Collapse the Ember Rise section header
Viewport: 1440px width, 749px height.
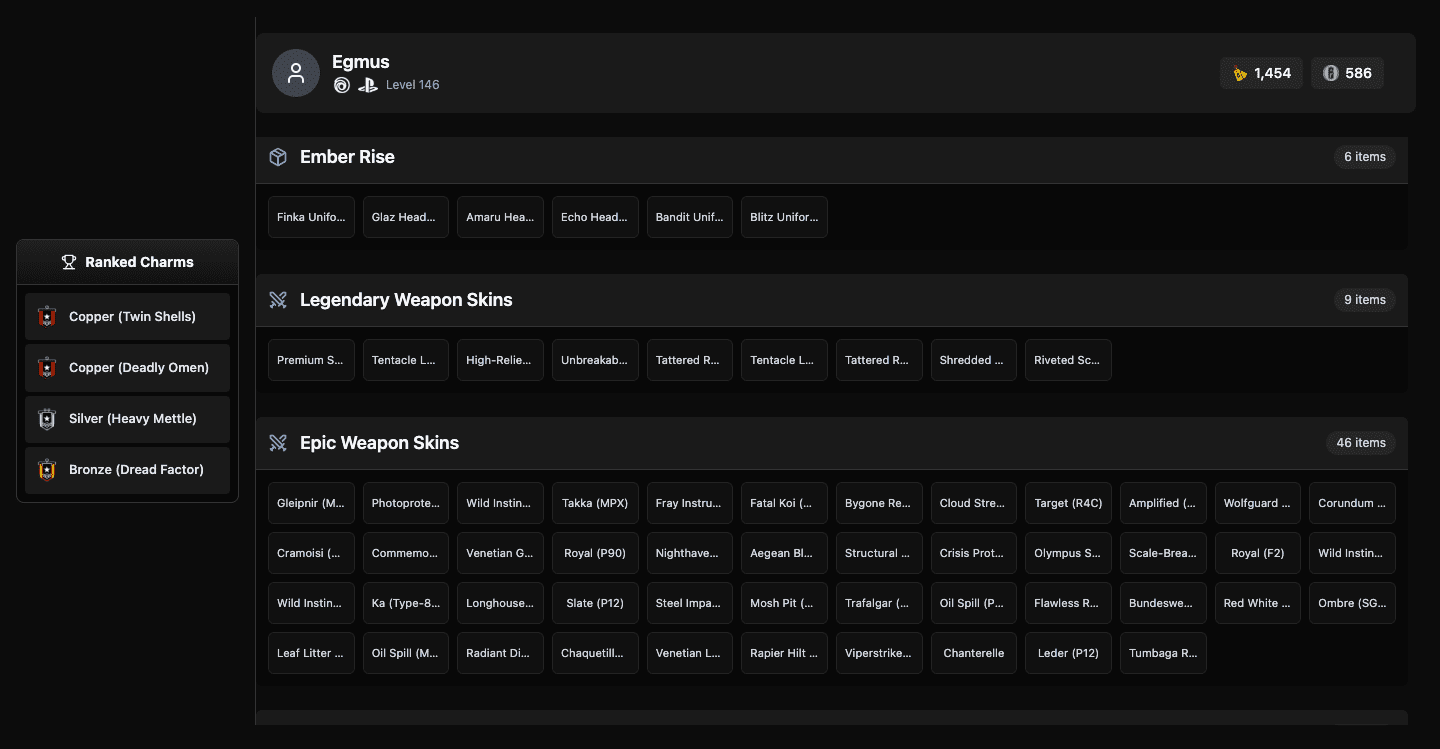point(830,157)
